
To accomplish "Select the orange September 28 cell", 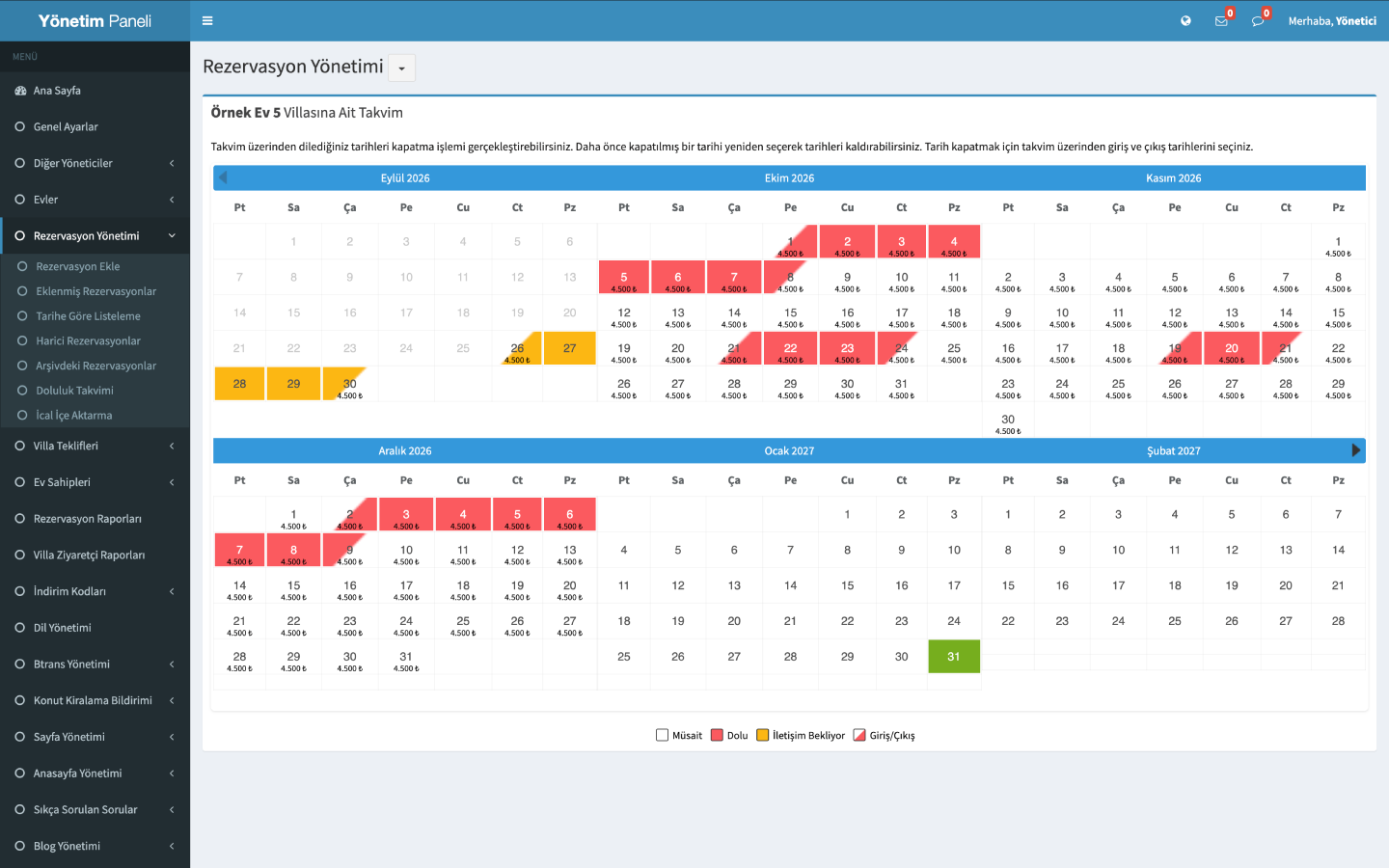I will [239, 384].
